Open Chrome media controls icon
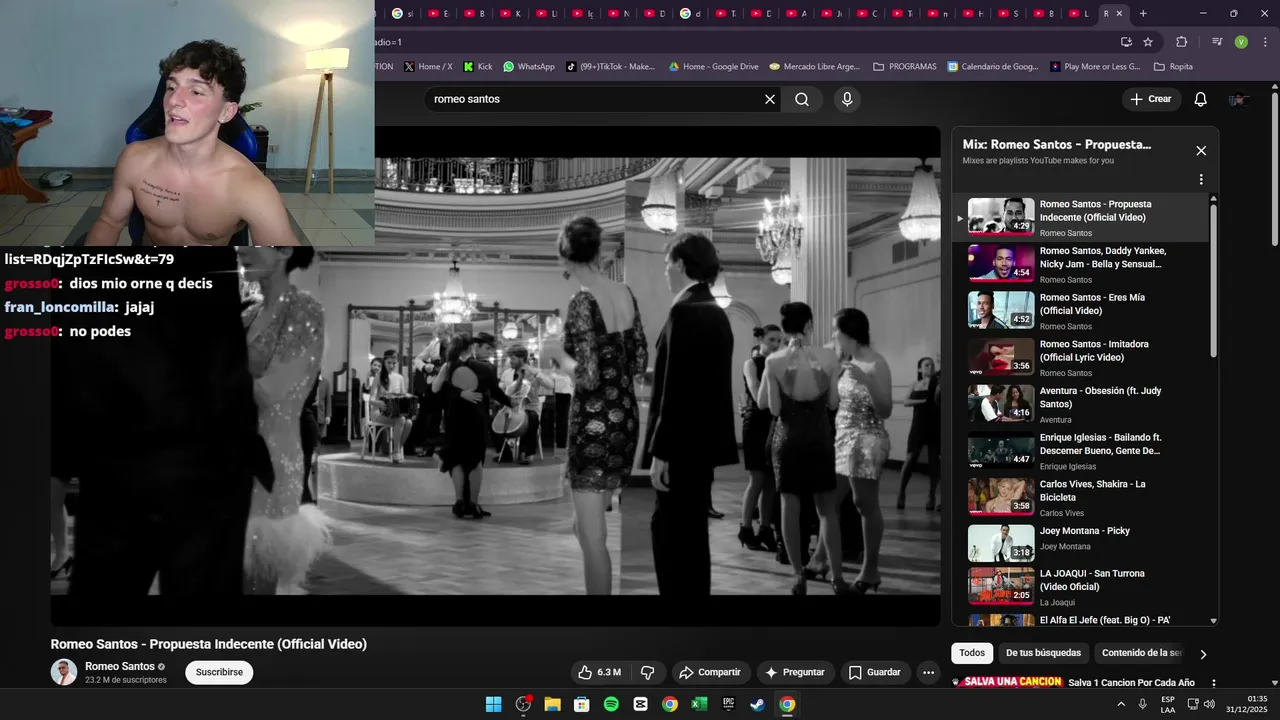Screen dimensions: 1280x720 point(1217,42)
